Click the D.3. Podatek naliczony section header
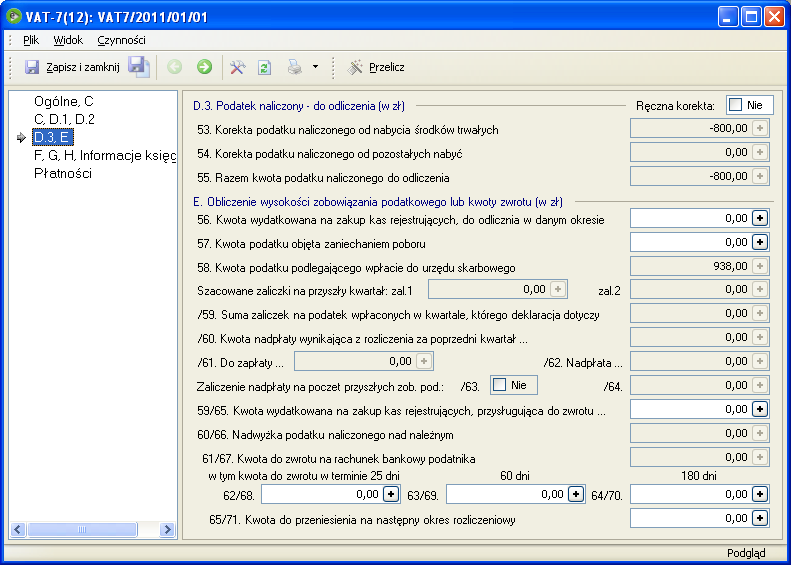Image resolution: width=791 pixels, height=565 pixels. (x=299, y=106)
